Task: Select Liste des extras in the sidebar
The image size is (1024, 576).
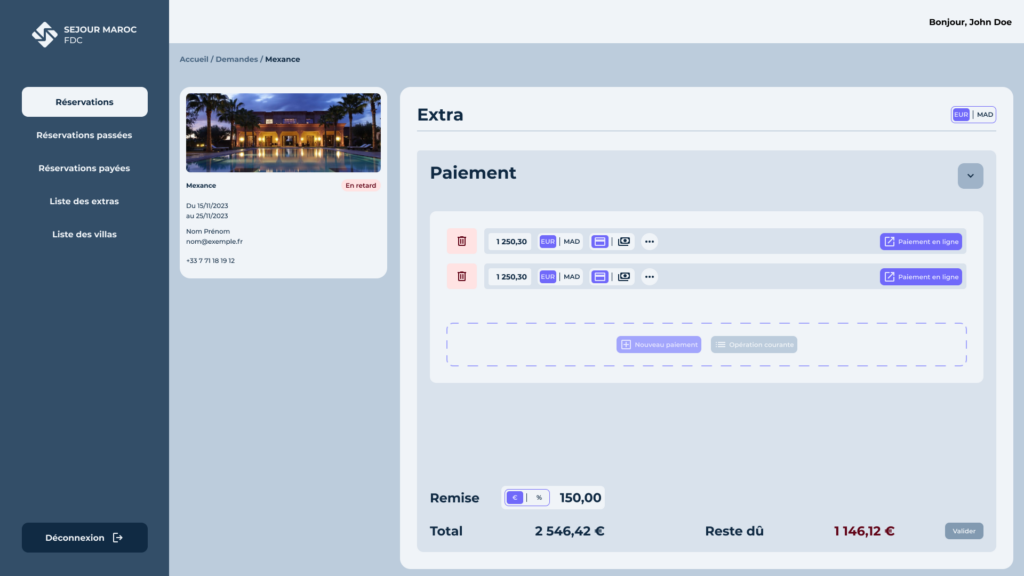Action: coord(84,200)
